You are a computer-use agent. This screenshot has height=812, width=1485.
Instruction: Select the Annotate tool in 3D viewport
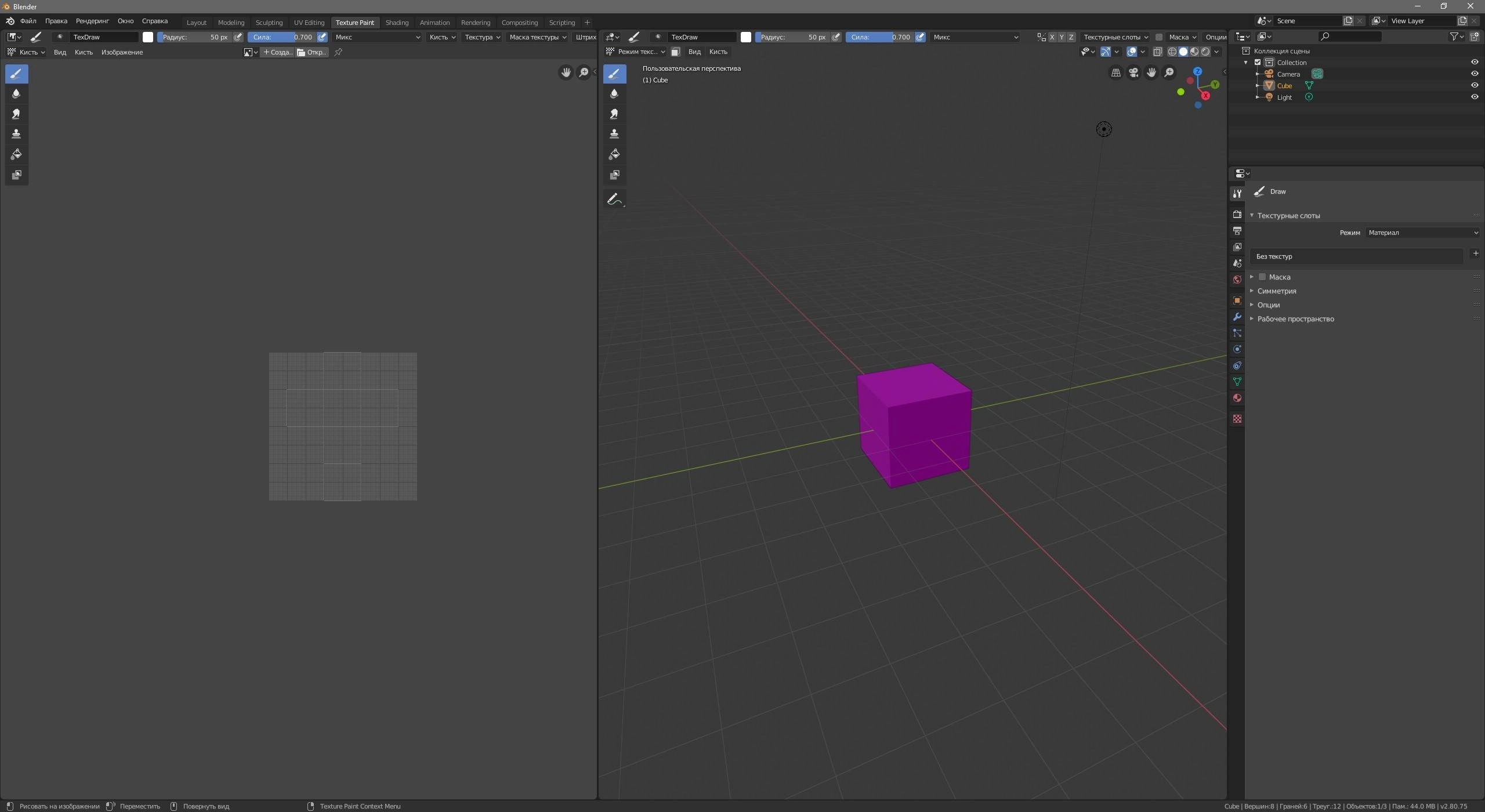pyautogui.click(x=614, y=200)
